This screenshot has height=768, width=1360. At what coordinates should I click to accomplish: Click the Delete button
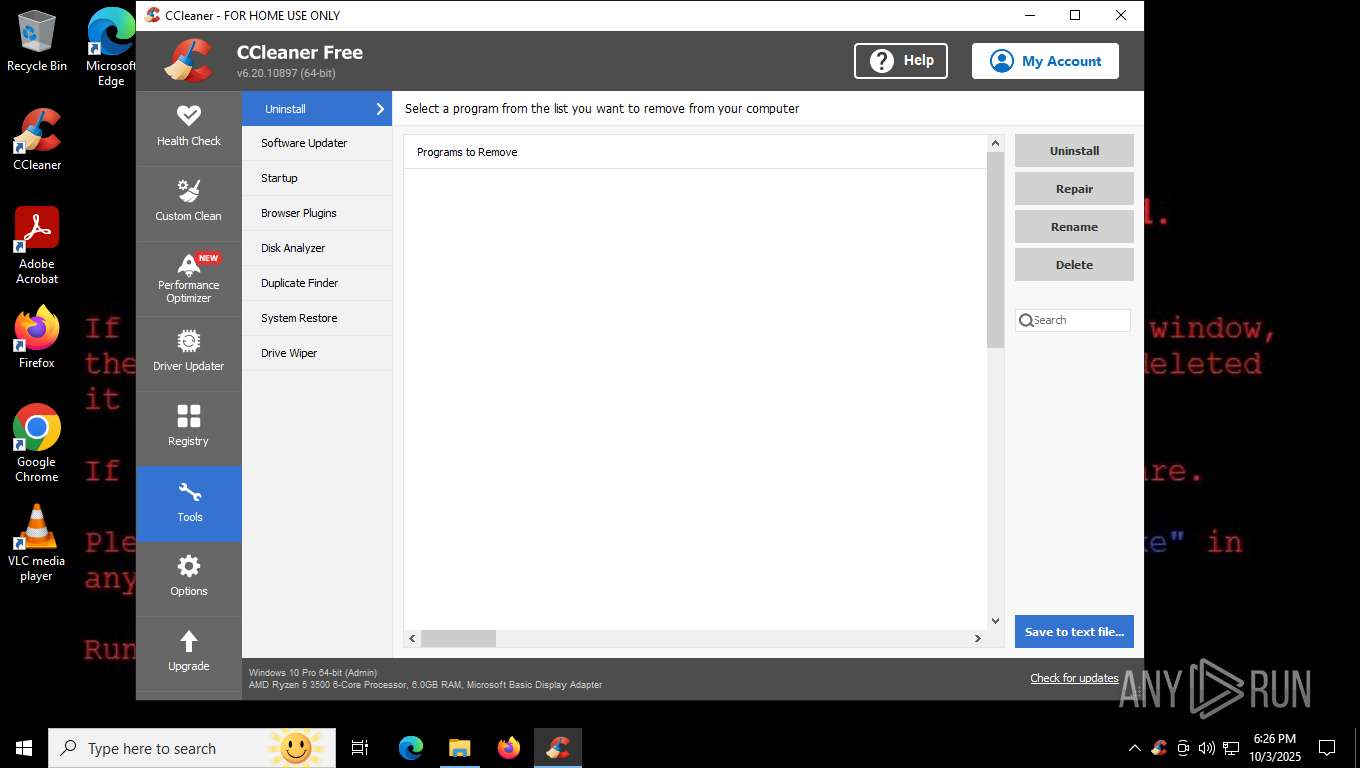(x=1074, y=265)
